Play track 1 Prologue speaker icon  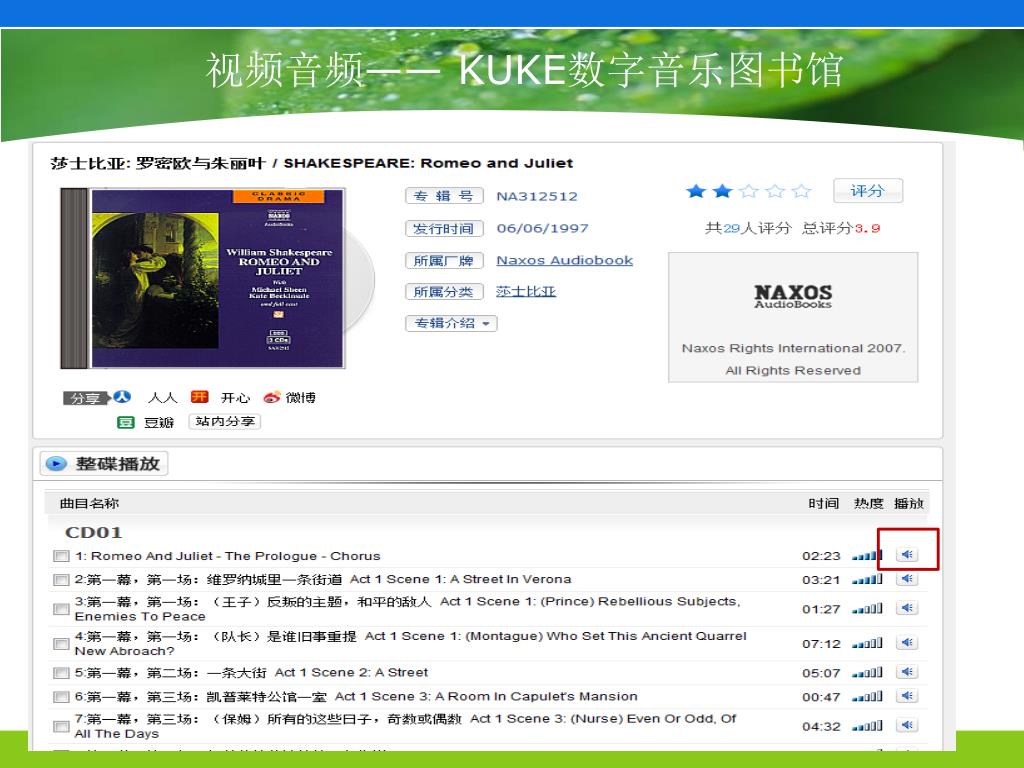[x=907, y=554]
